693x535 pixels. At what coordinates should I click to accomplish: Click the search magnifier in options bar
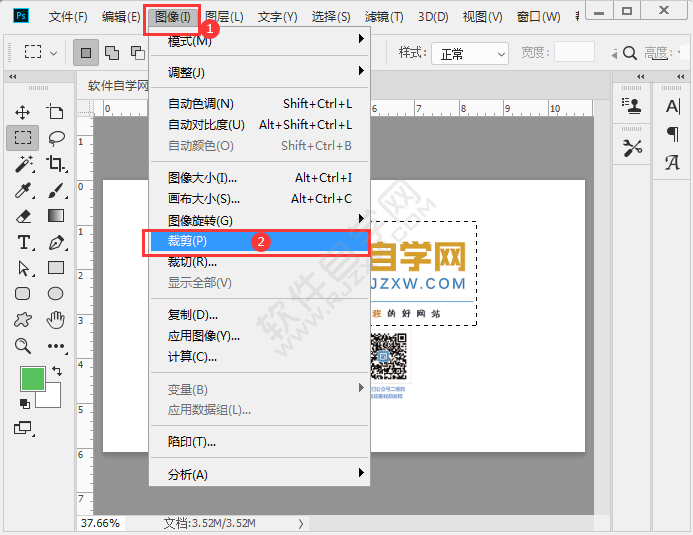click(629, 53)
